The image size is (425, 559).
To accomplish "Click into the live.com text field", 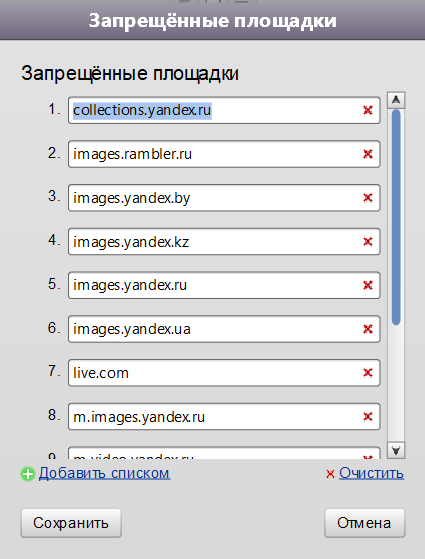I will (x=224, y=373).
